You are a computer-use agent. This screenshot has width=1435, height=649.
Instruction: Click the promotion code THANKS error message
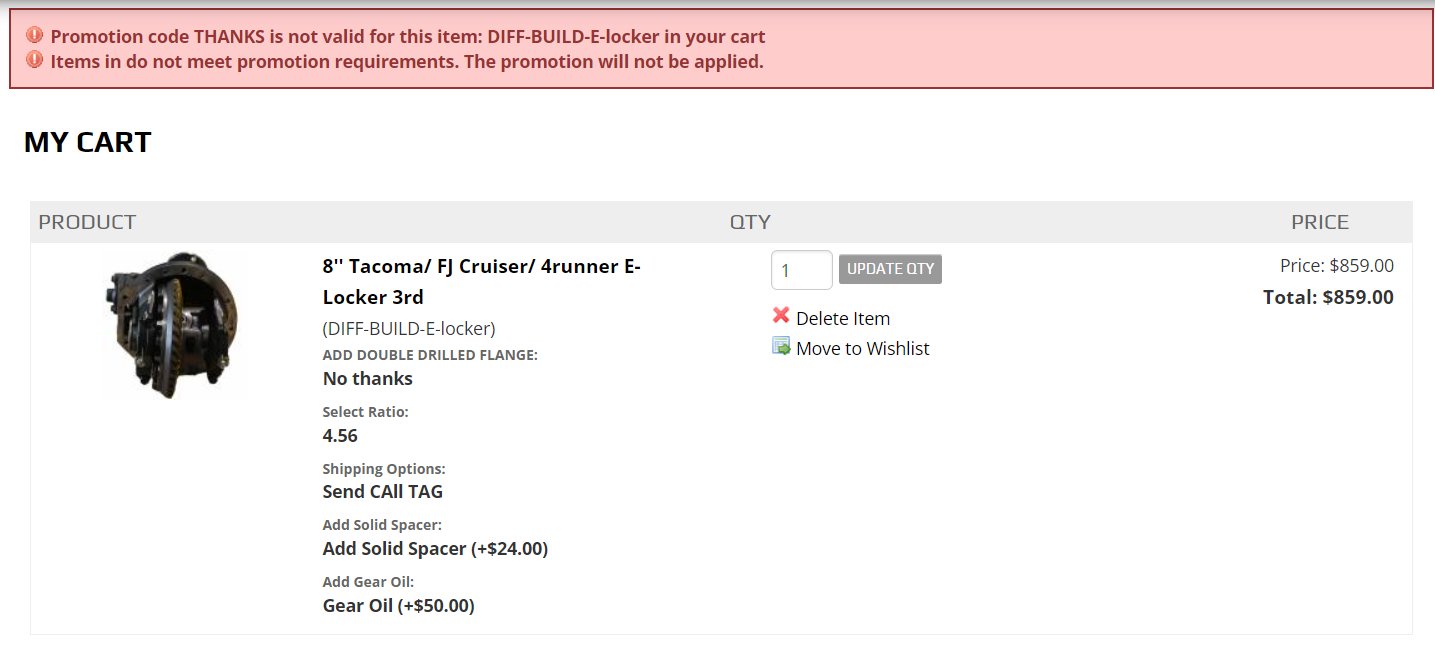408,37
